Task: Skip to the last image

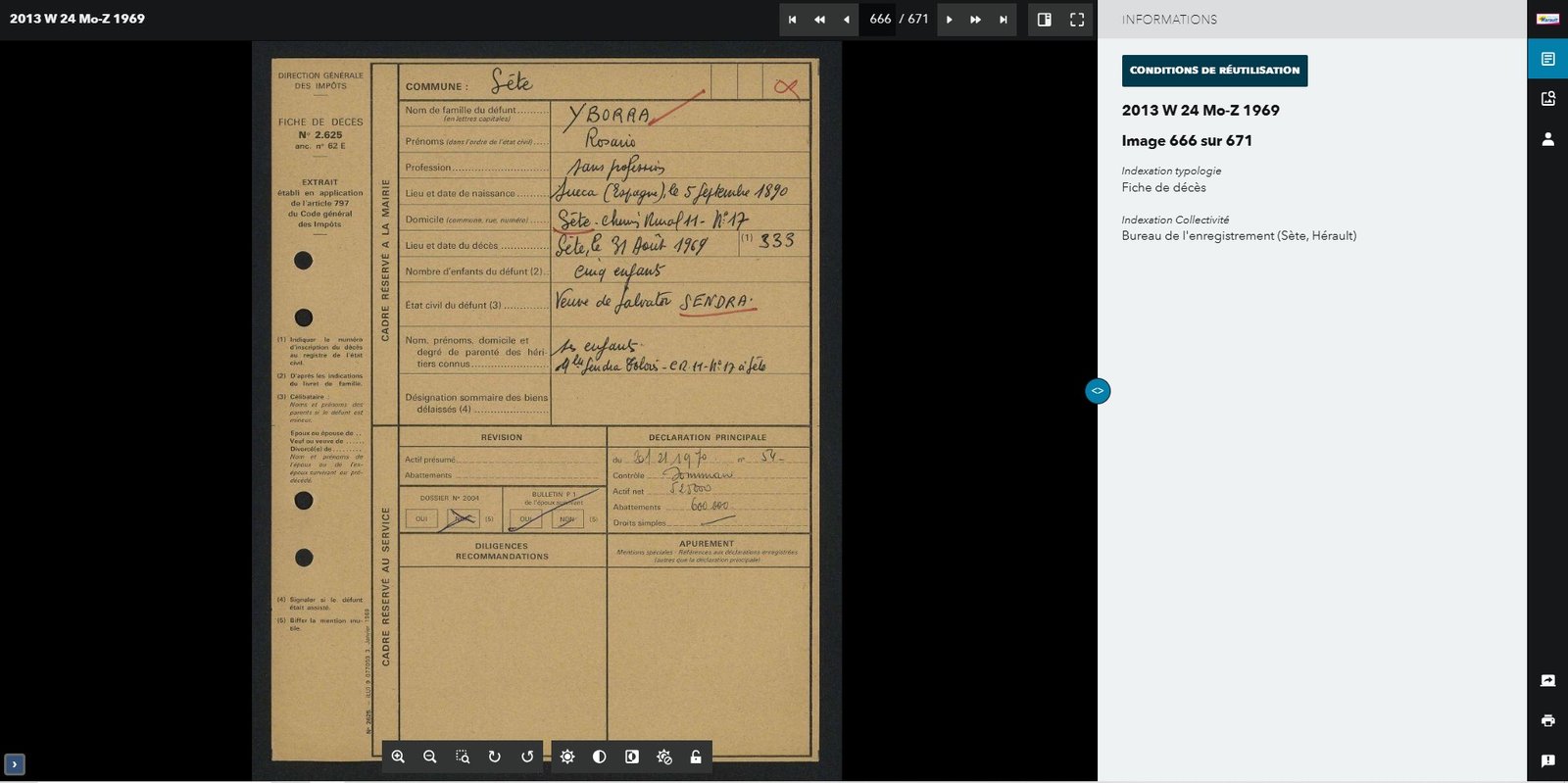Action: pyautogui.click(x=1003, y=20)
